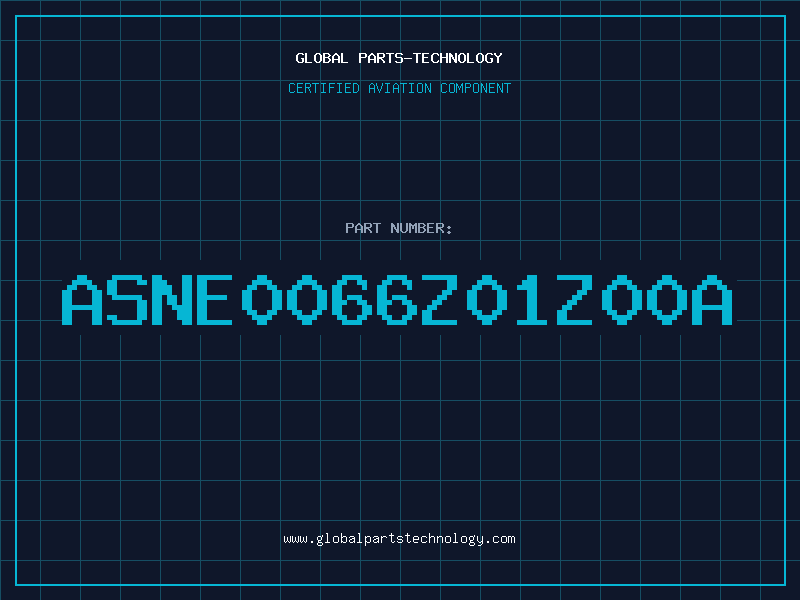Click the CERTIFIED AVIATION COMPONENT subtitle

pyautogui.click(x=399, y=88)
